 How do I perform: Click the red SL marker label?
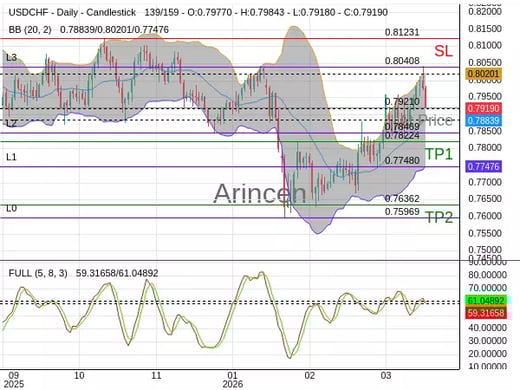pyautogui.click(x=443, y=51)
